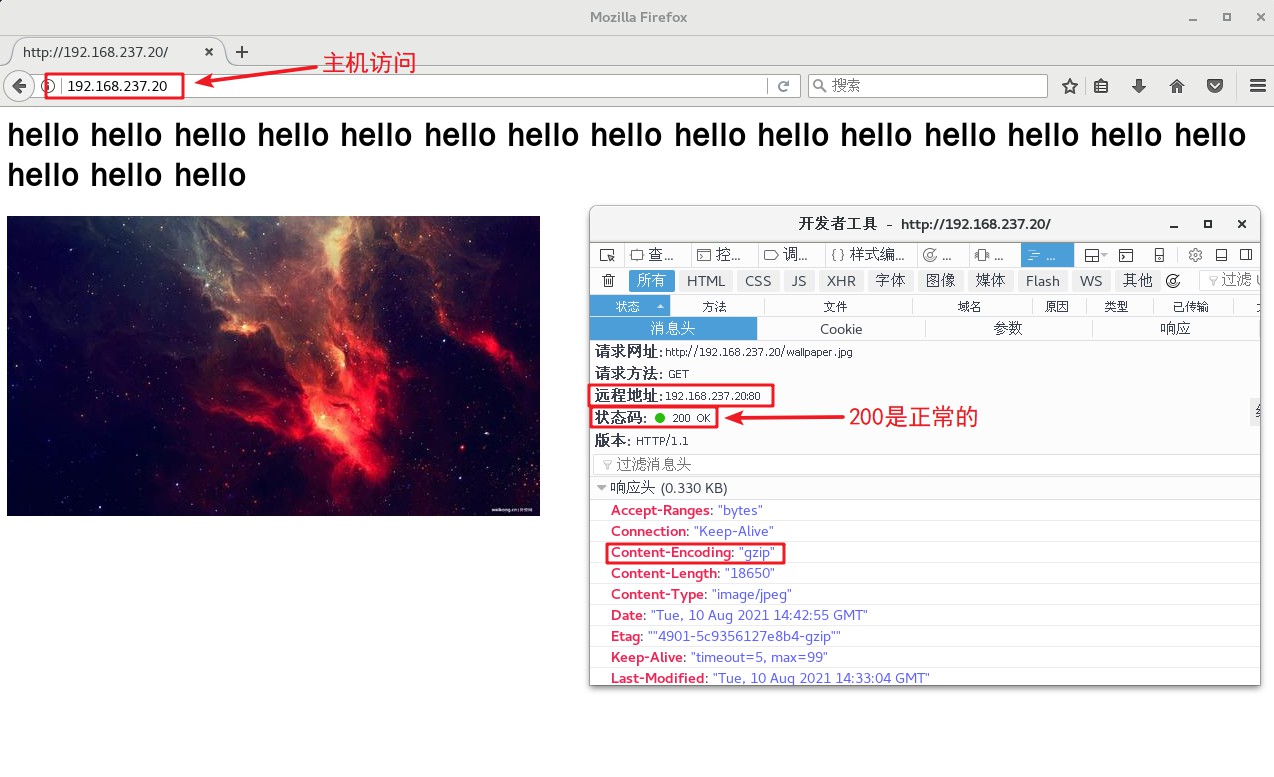
Task: Select the highlighted Network panel tab
Action: (1047, 255)
